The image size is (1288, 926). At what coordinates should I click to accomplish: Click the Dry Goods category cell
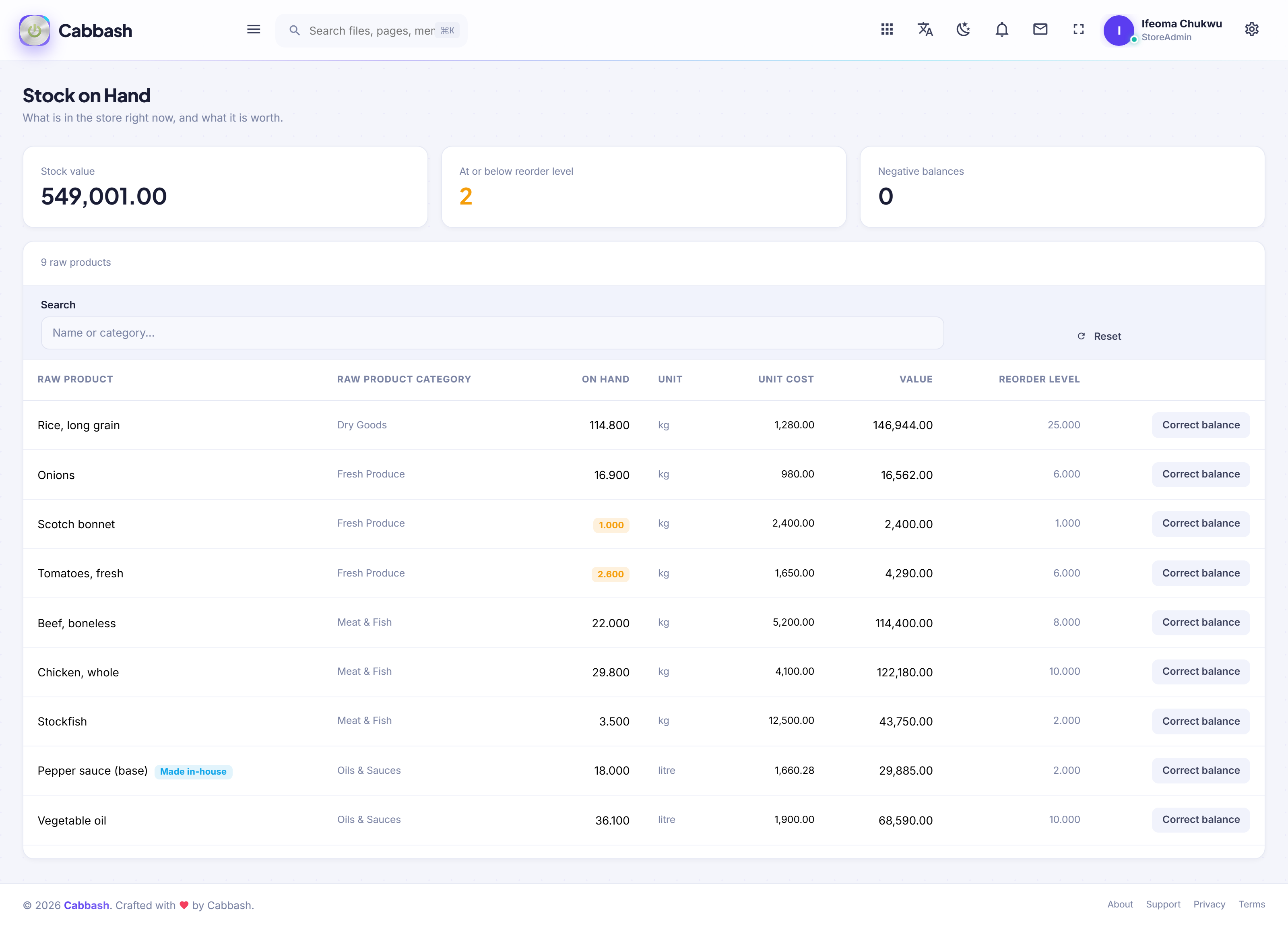click(362, 425)
